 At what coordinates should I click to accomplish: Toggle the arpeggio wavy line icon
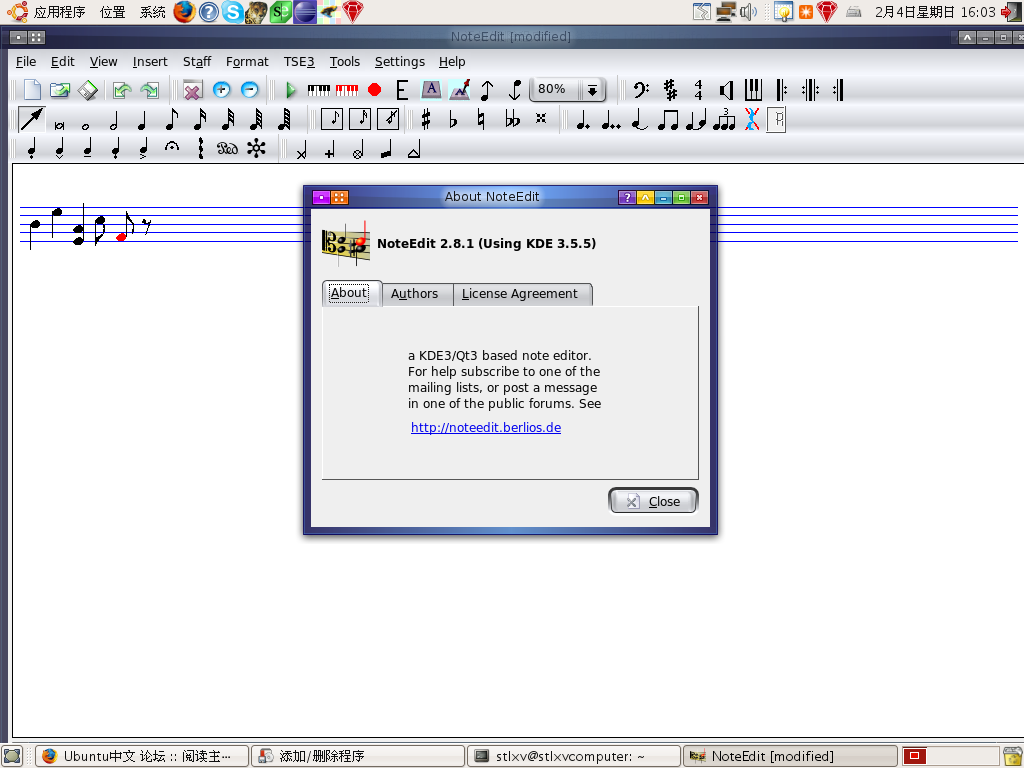tap(200, 149)
